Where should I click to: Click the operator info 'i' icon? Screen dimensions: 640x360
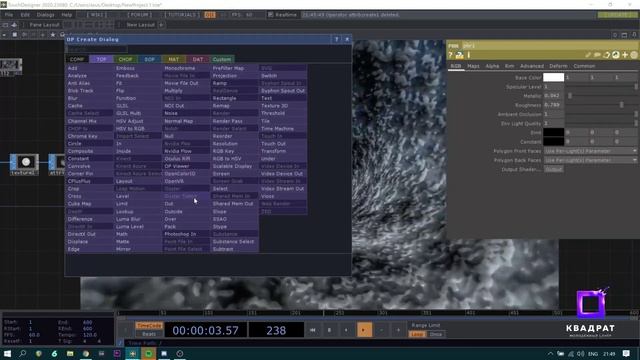[x=469, y=55]
